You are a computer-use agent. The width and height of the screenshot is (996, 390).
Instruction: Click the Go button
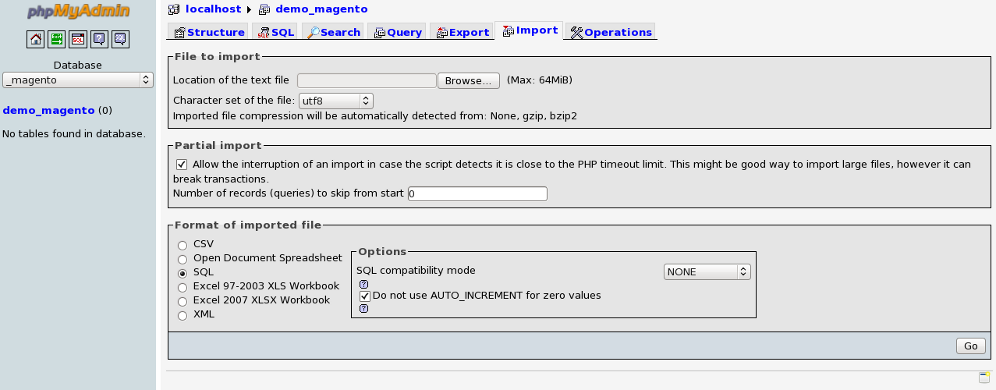(x=971, y=346)
